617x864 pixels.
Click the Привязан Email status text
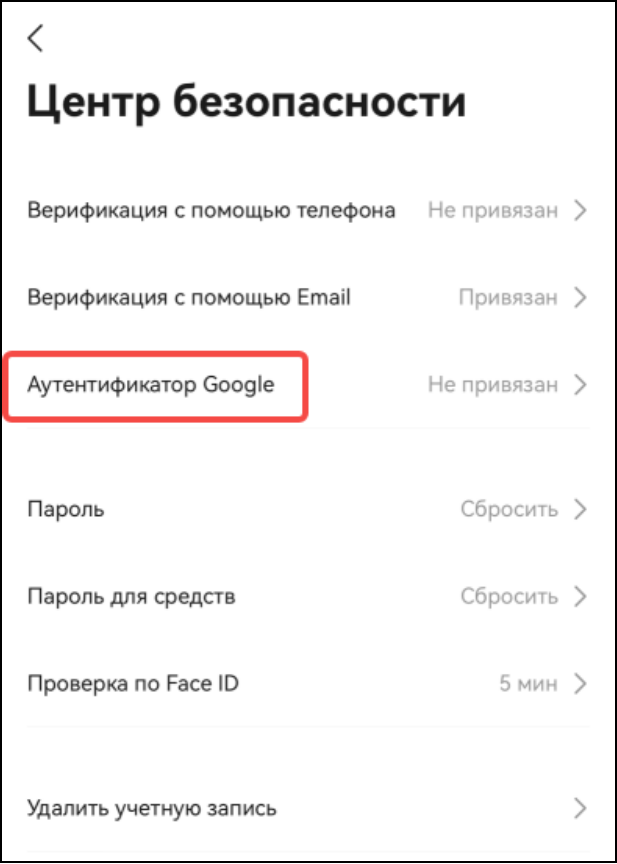click(508, 298)
